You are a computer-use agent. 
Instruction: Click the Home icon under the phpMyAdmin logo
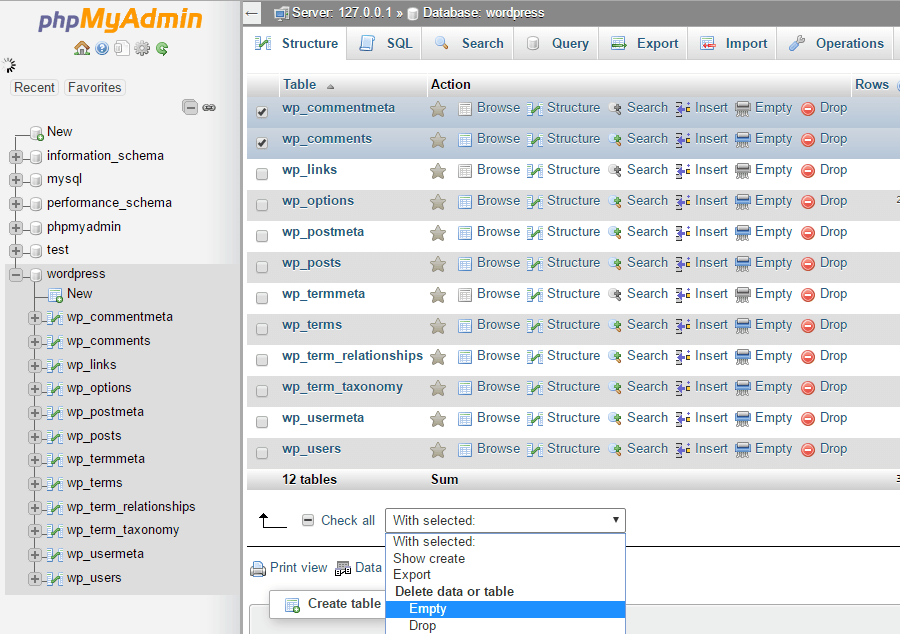(x=82, y=48)
